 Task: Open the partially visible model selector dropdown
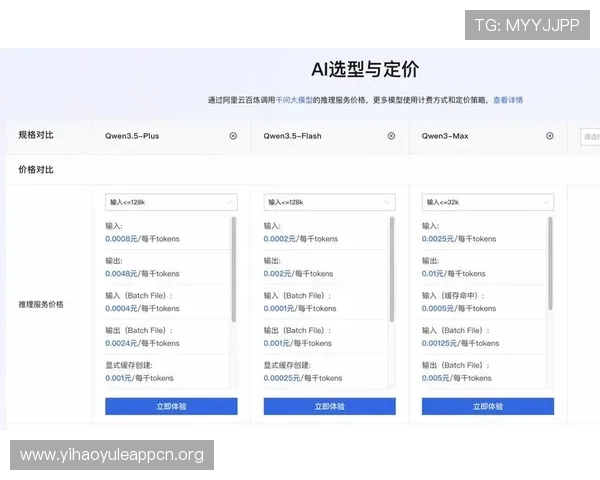590,137
